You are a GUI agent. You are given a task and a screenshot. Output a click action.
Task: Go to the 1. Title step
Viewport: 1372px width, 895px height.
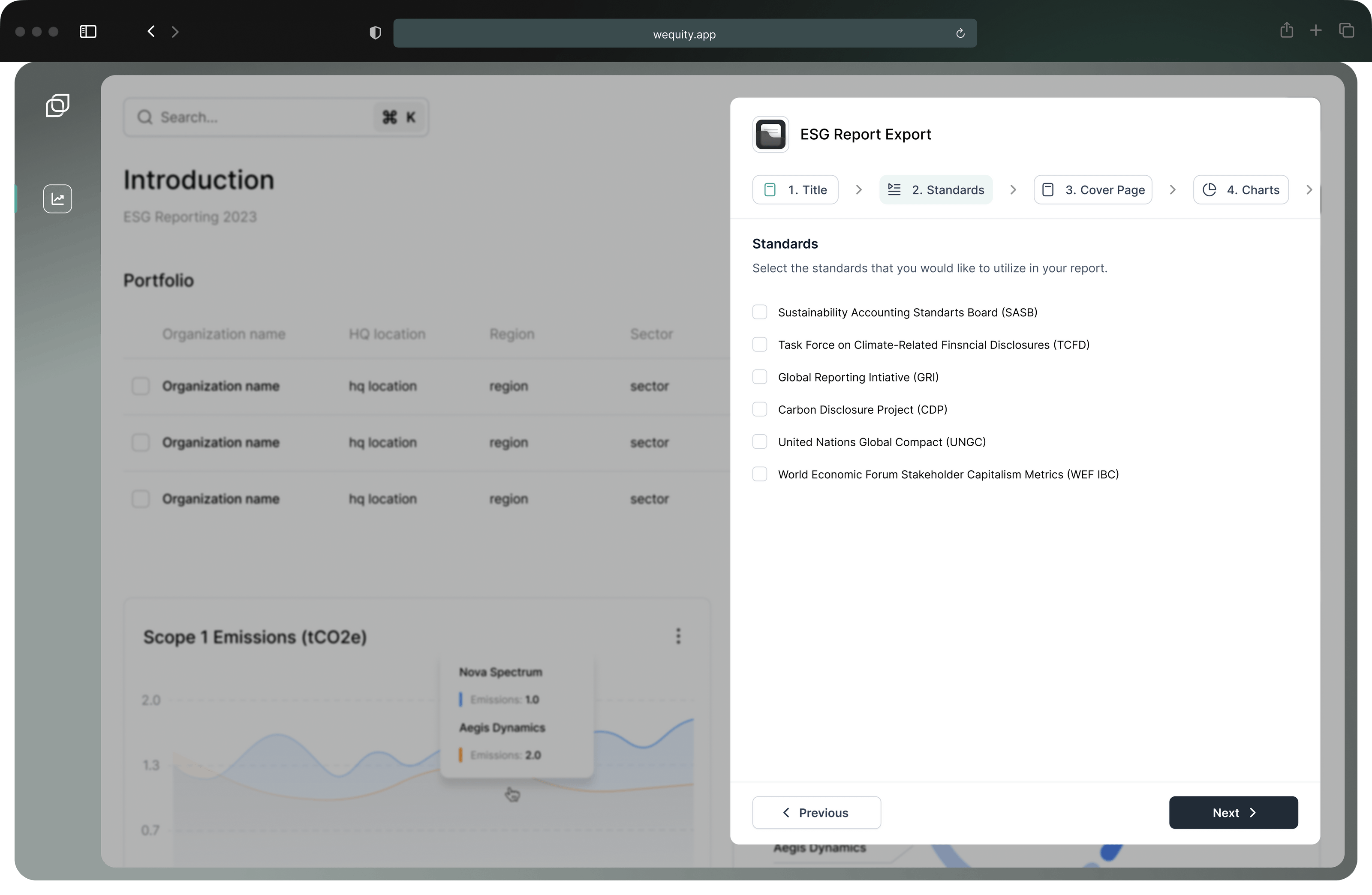point(795,189)
